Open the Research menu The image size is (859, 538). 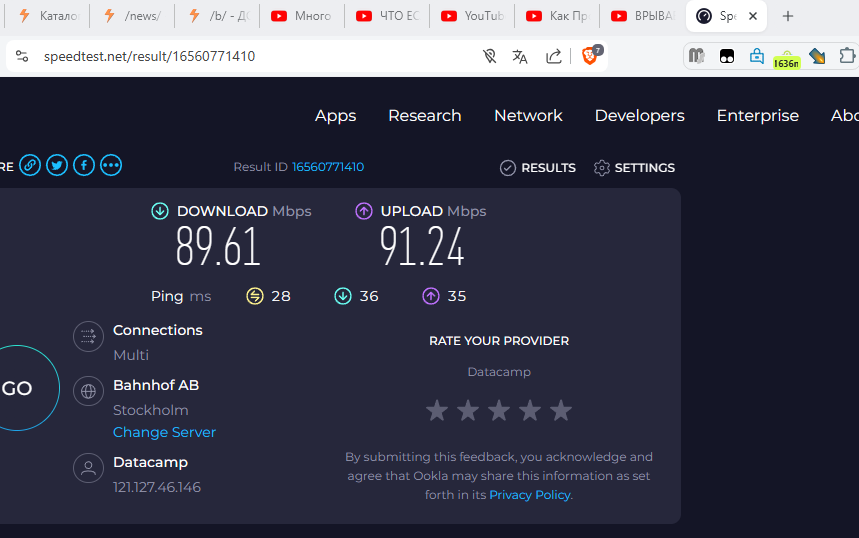425,116
